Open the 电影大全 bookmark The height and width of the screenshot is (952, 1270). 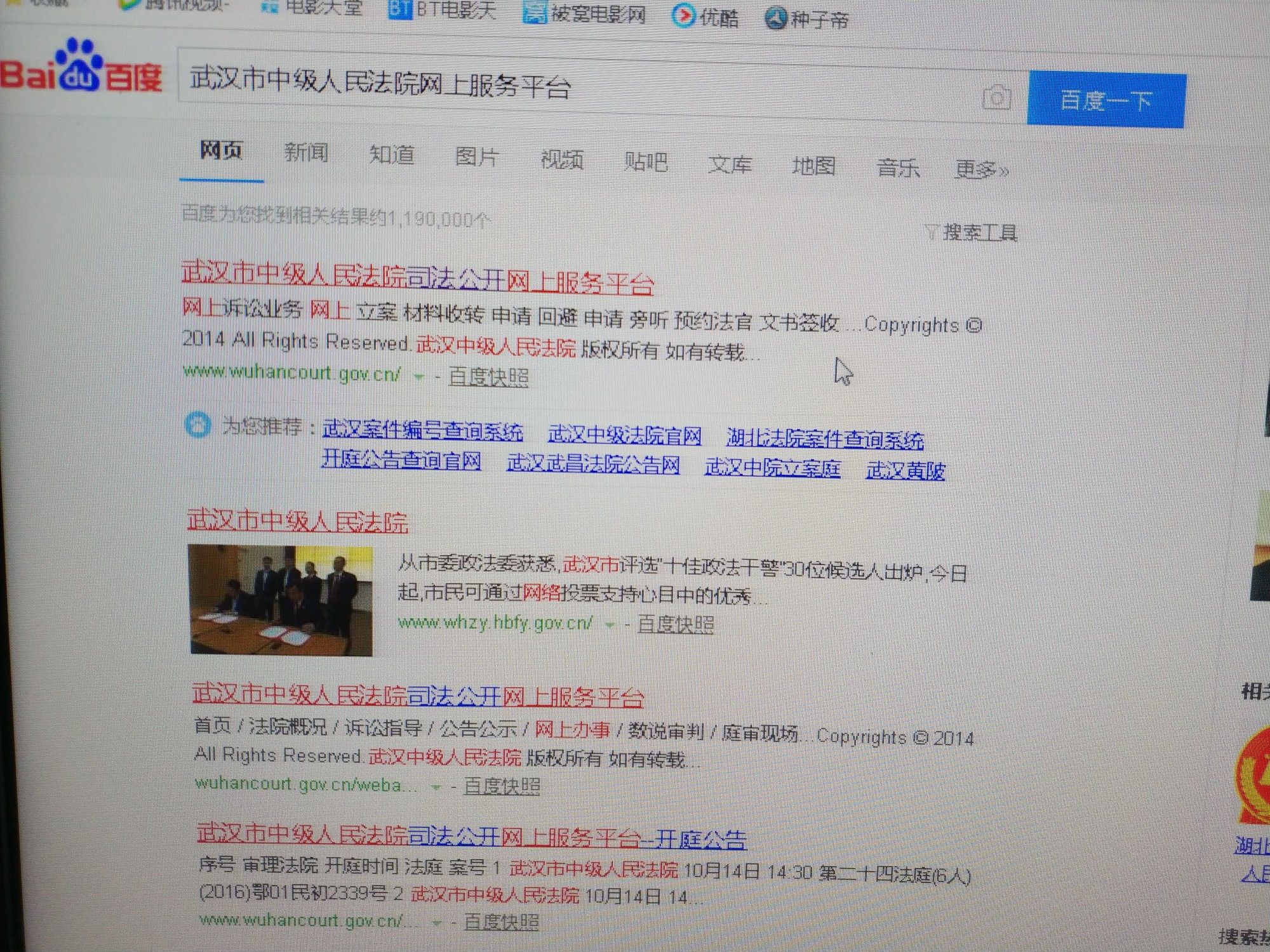(311, 7)
